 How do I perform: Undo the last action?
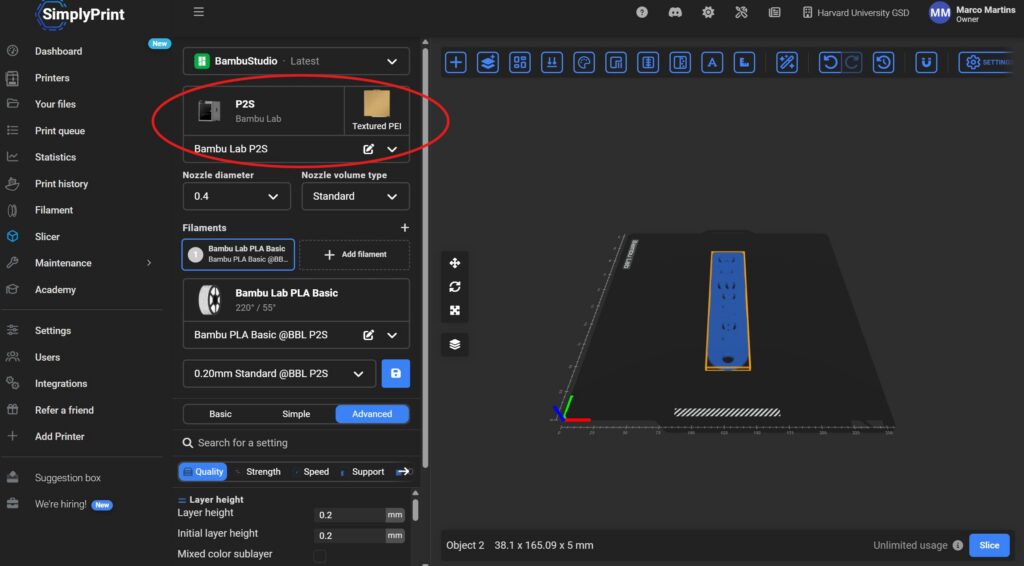(829, 63)
